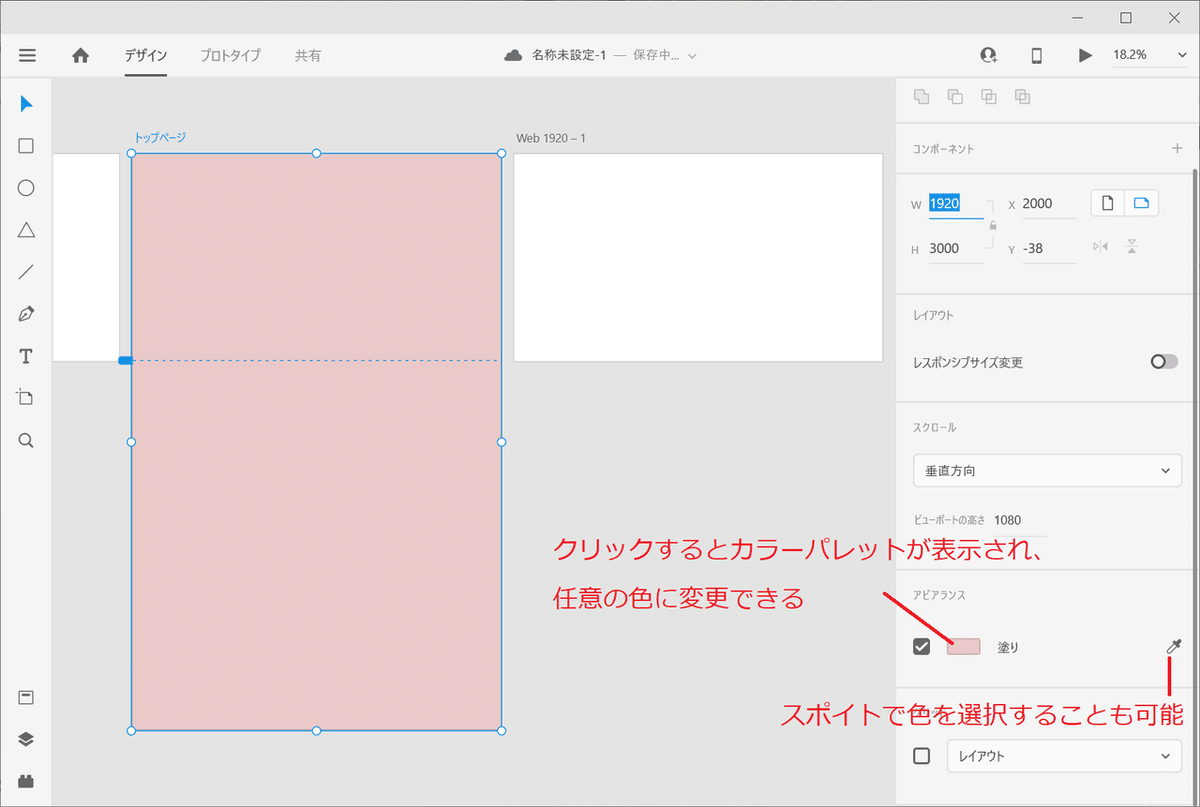The width and height of the screenshot is (1200, 807).
Task: Select the Ellipse tool
Action: [x=27, y=188]
